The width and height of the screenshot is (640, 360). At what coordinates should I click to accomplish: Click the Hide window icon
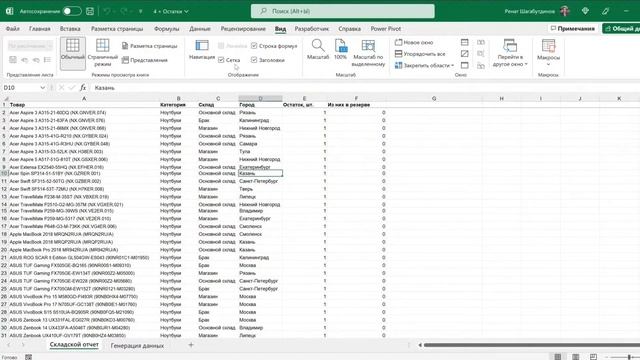pyautogui.click(x=464, y=53)
